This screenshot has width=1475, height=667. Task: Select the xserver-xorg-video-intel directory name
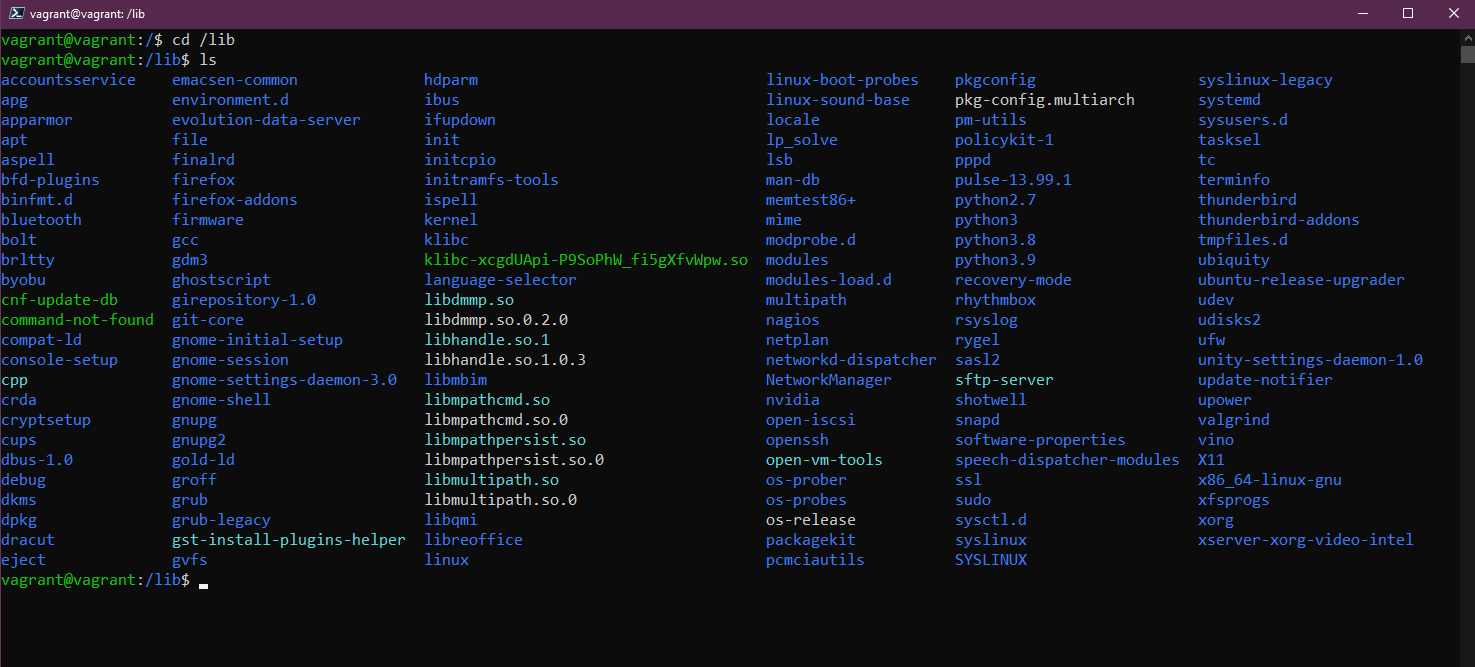click(x=1306, y=539)
